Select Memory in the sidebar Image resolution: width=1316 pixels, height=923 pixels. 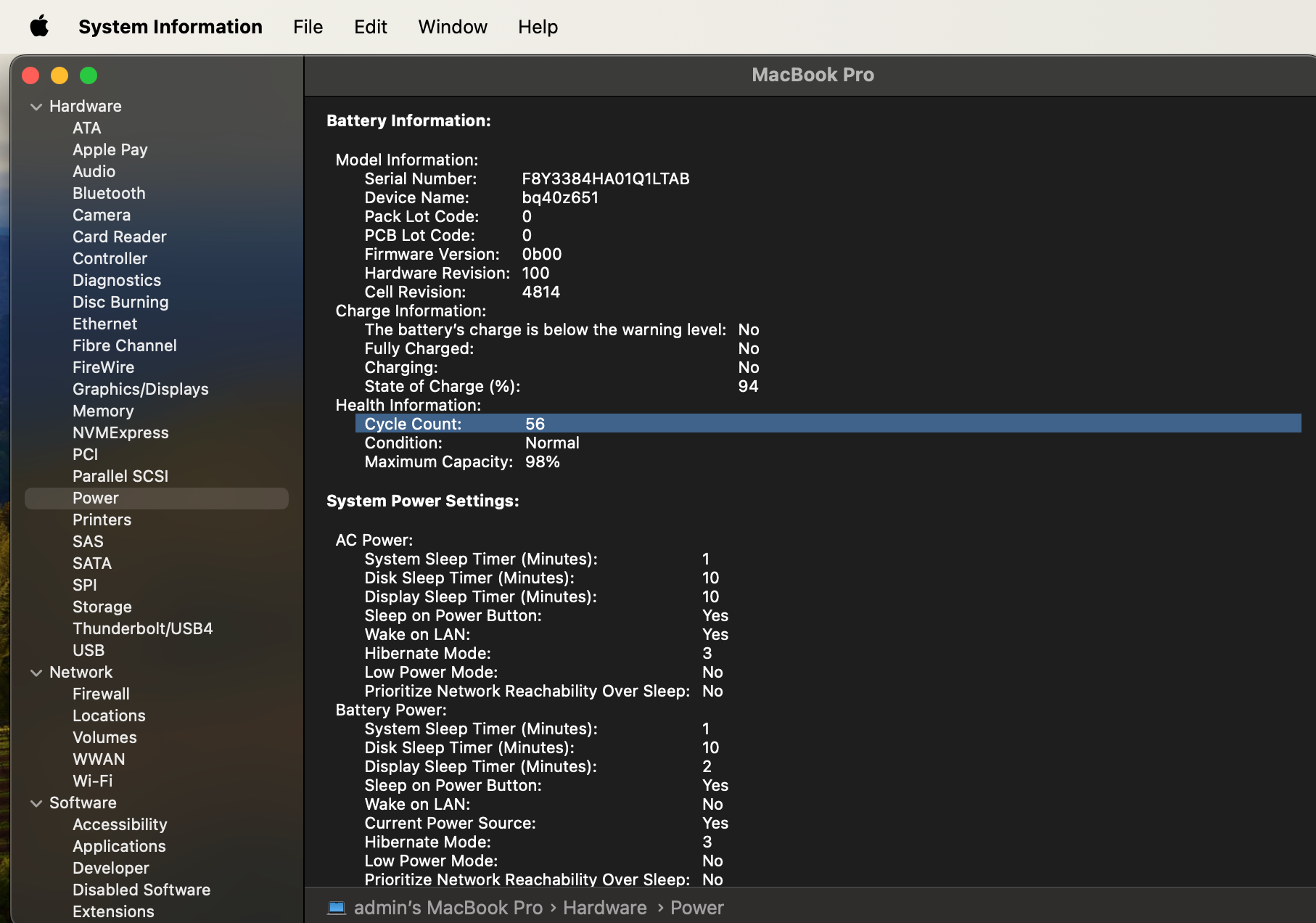103,411
